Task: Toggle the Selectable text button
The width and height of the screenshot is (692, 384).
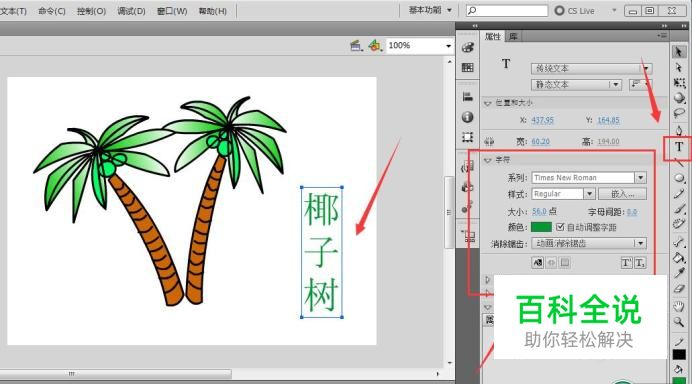Action: [538, 263]
